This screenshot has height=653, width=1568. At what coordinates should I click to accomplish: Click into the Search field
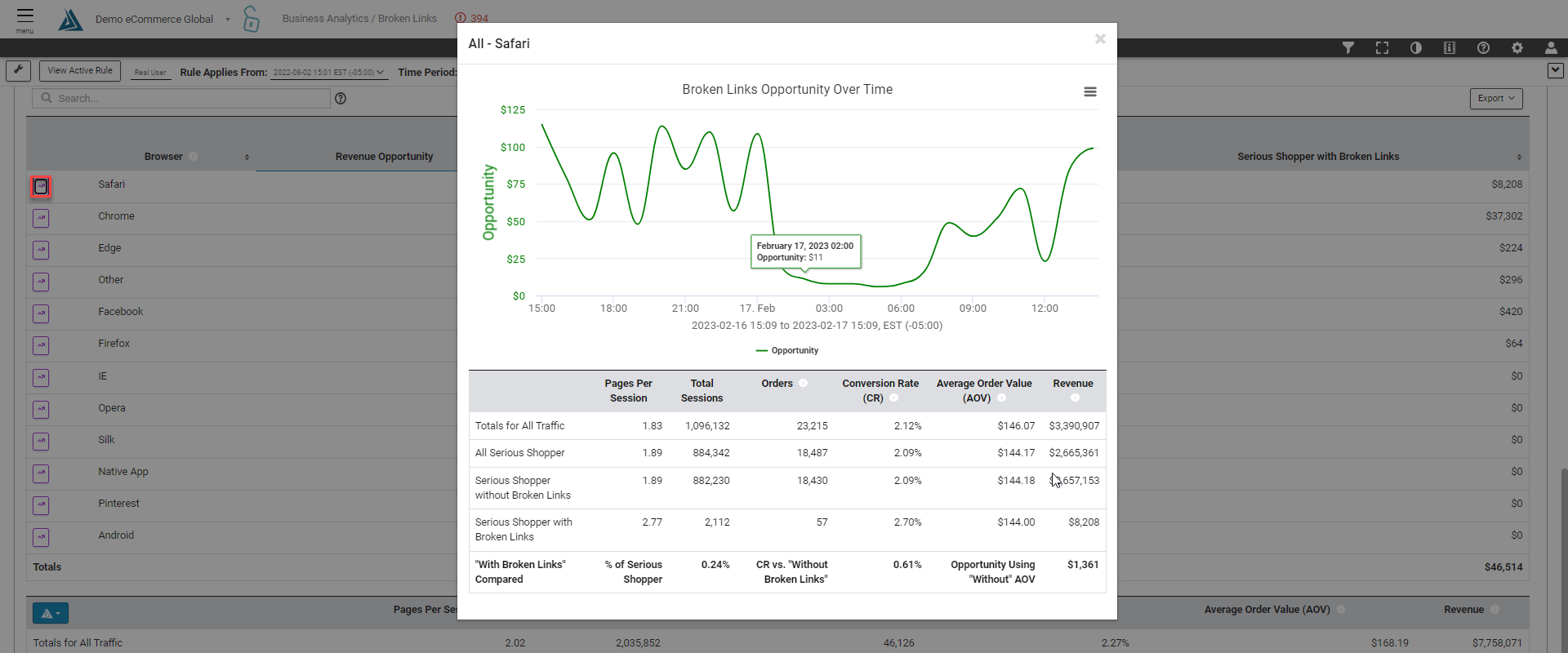click(181, 98)
